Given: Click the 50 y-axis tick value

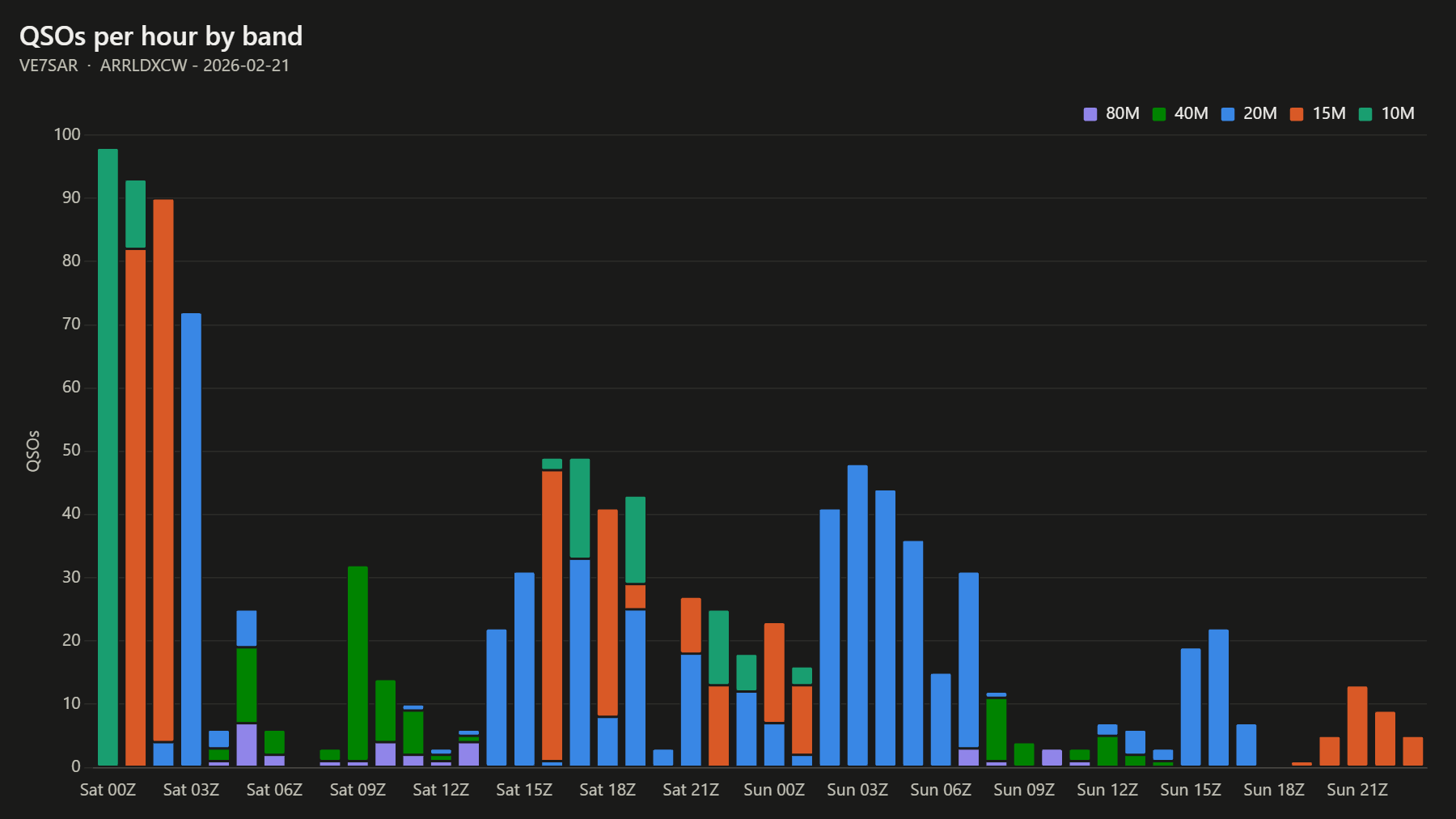Looking at the screenshot, I should click(x=71, y=450).
